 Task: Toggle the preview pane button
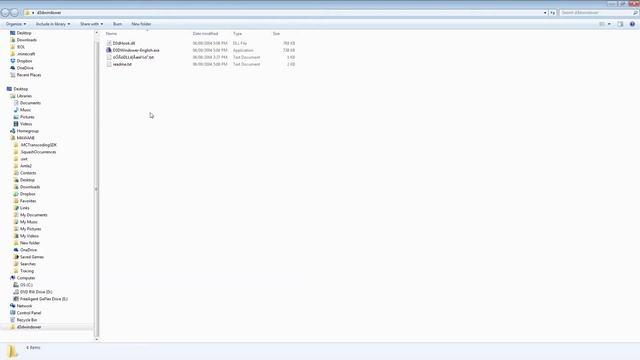click(x=620, y=24)
